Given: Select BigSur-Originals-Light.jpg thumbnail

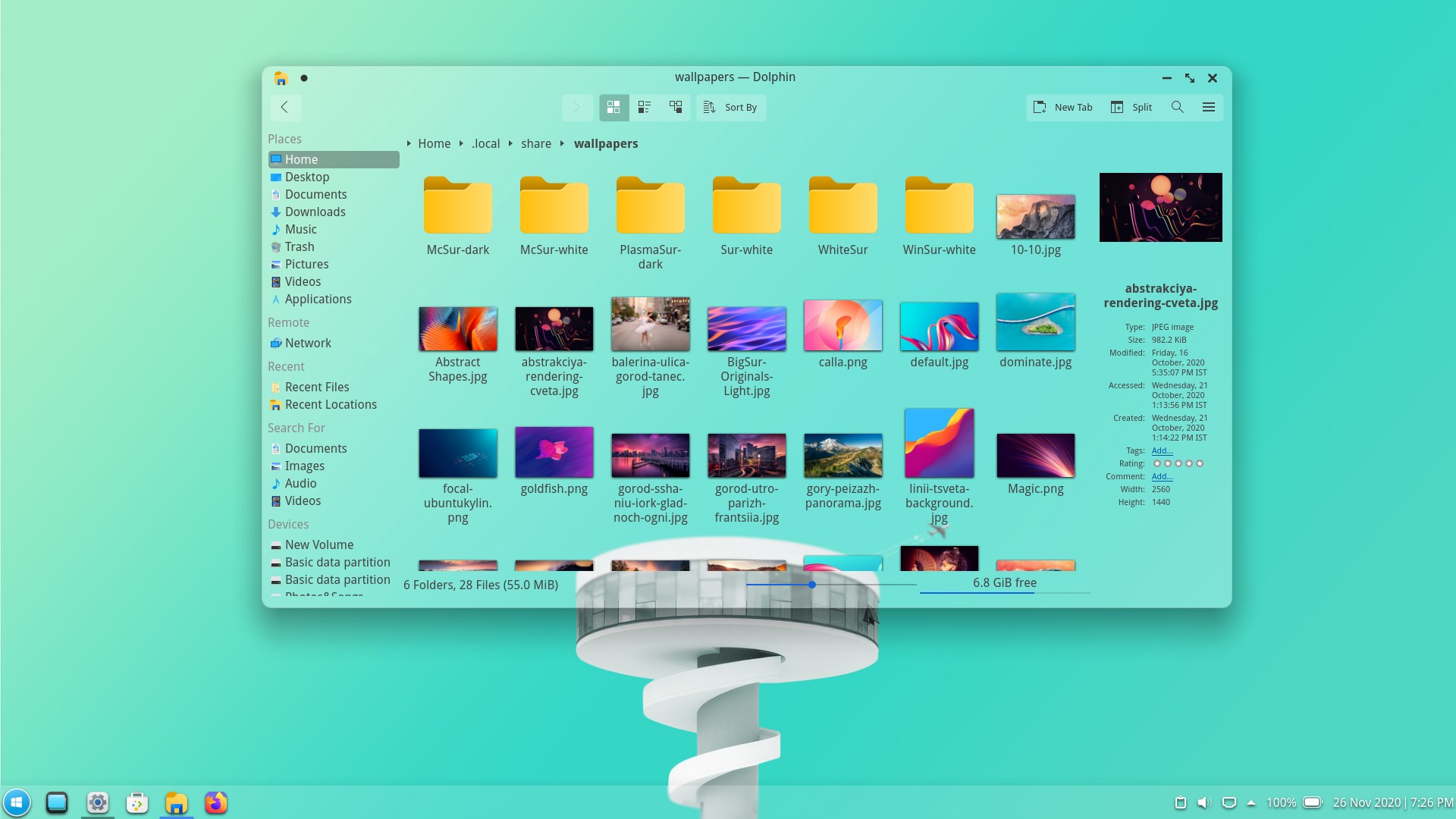Looking at the screenshot, I should [x=747, y=328].
